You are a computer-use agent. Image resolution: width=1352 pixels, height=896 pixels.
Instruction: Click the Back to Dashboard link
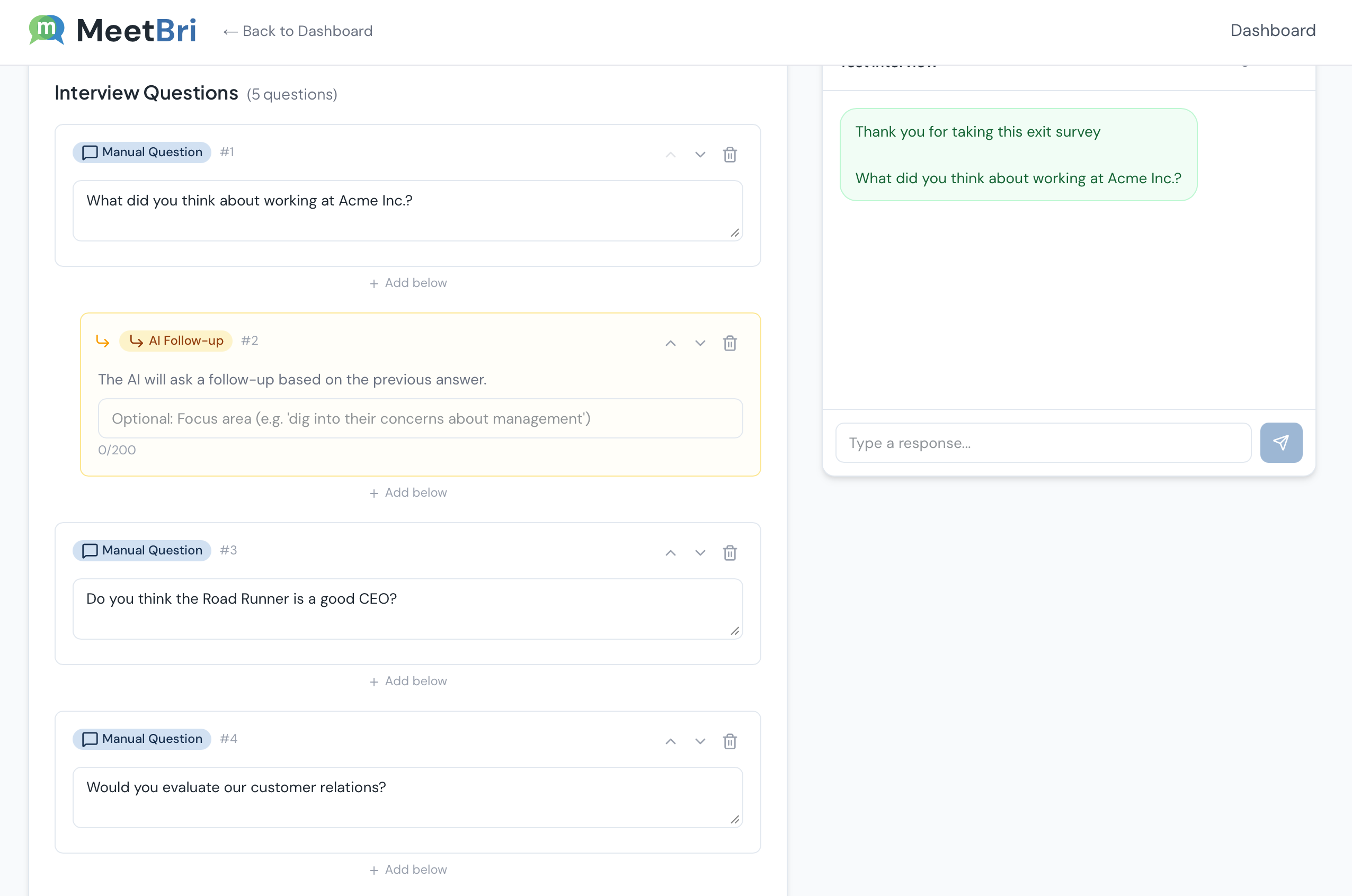[297, 31]
